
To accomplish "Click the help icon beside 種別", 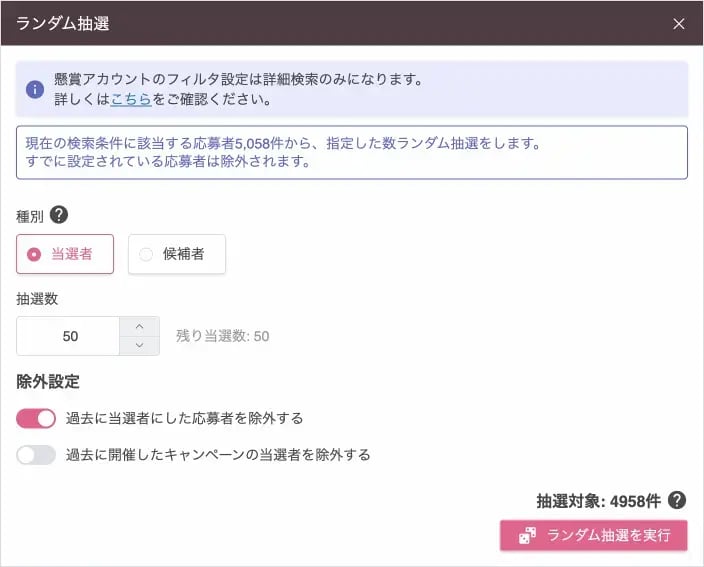I will click(59, 214).
